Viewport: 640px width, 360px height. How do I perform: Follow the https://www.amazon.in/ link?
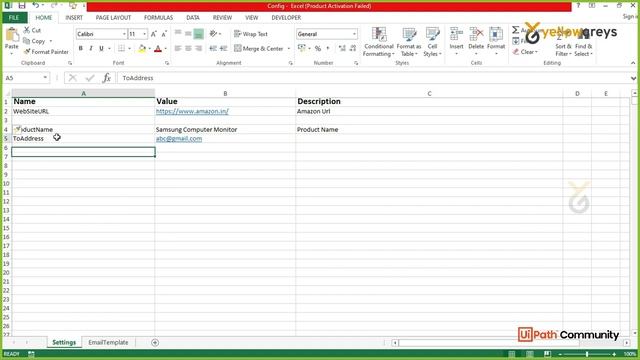192,111
